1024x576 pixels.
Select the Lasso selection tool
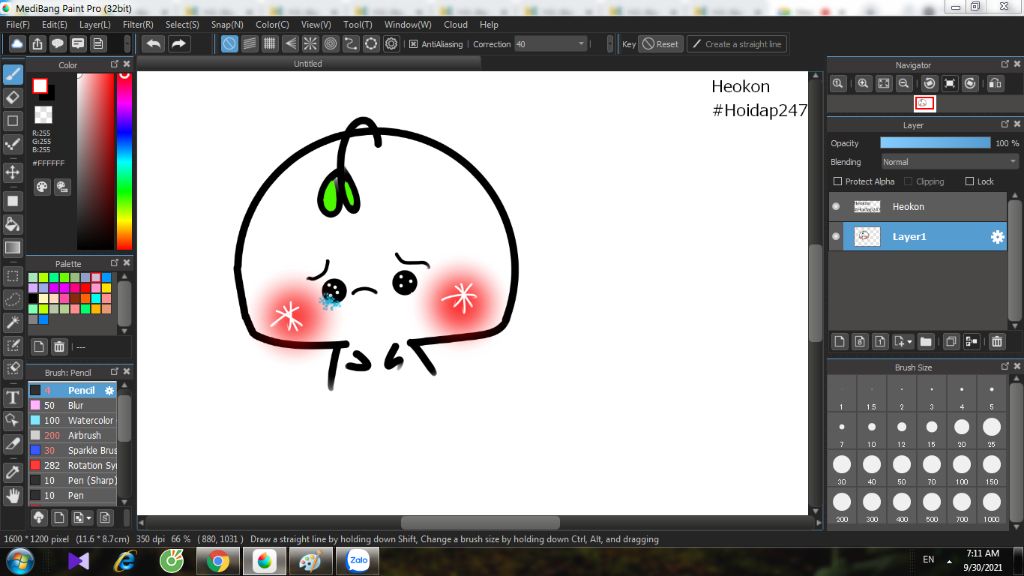click(12, 300)
